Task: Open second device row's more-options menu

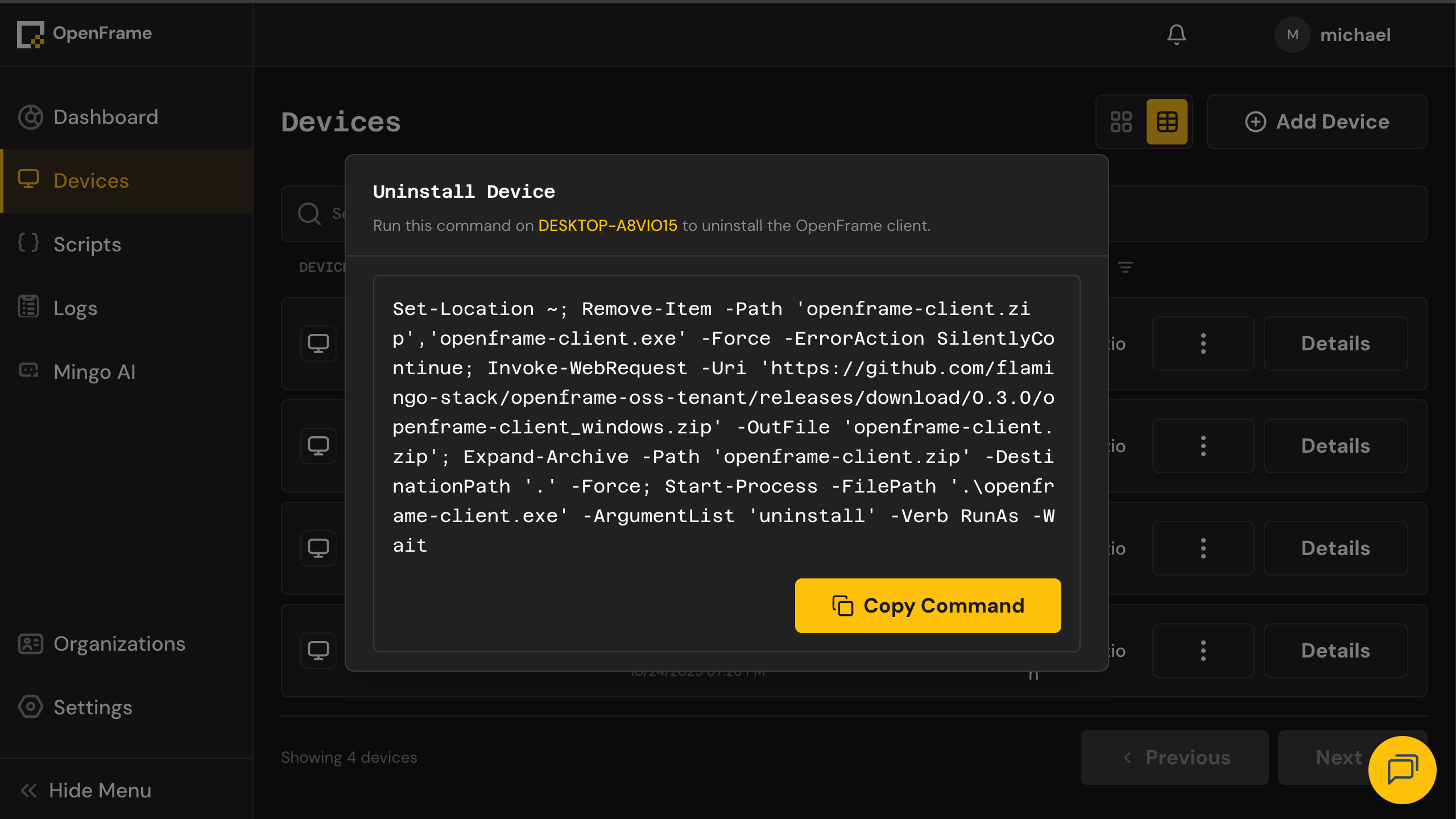Action: click(1203, 446)
